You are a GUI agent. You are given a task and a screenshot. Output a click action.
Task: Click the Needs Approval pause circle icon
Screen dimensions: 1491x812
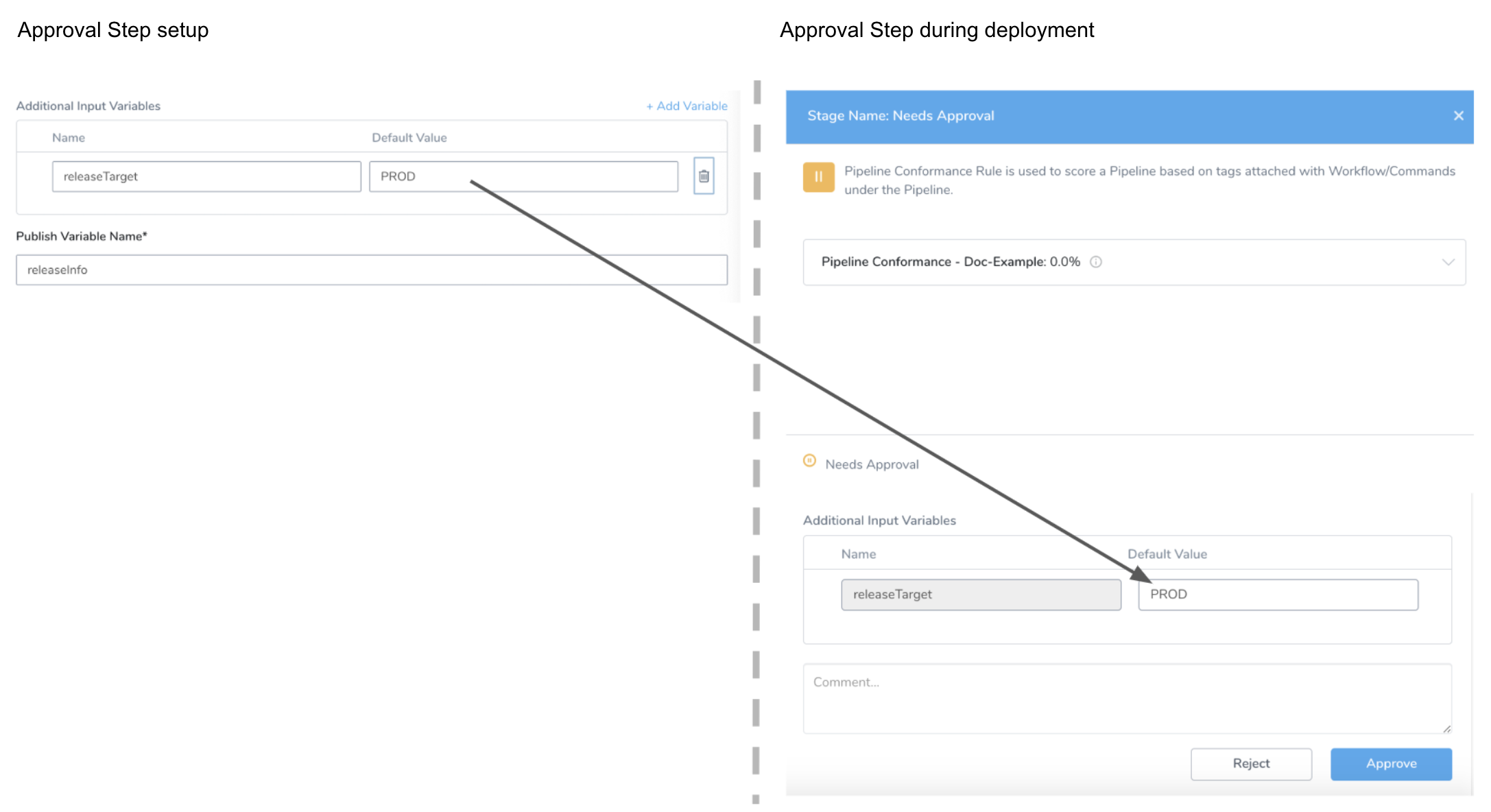pyautogui.click(x=809, y=461)
